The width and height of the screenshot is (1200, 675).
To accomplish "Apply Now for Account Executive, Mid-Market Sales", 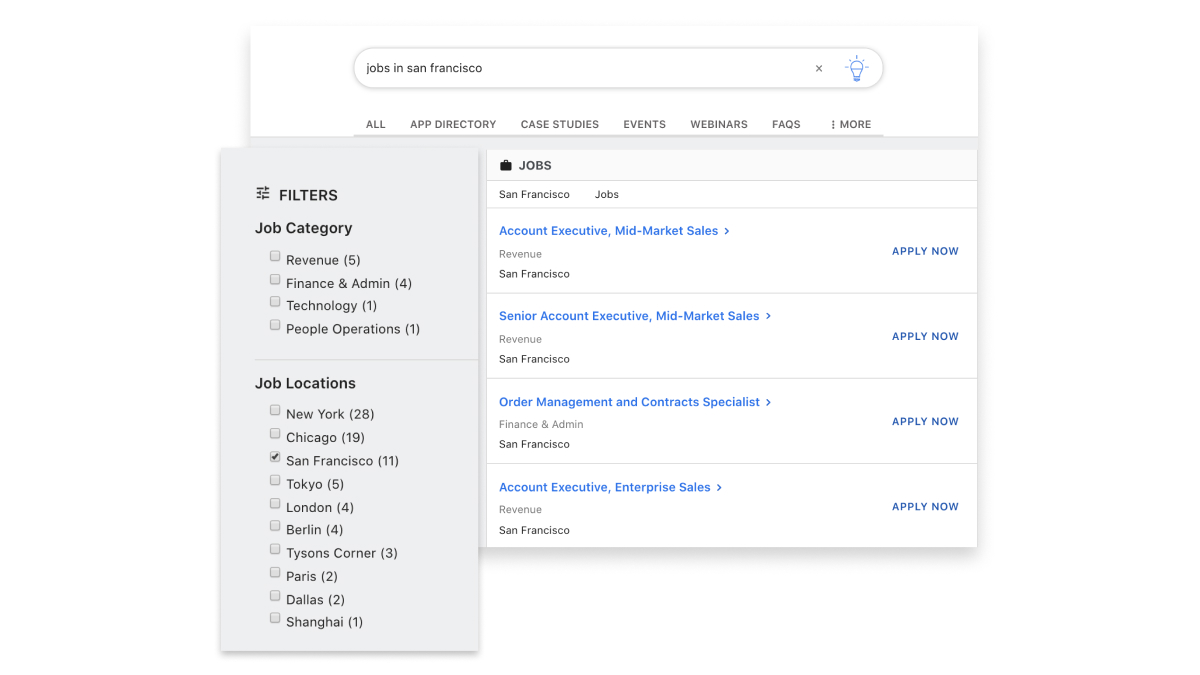I will 925,251.
